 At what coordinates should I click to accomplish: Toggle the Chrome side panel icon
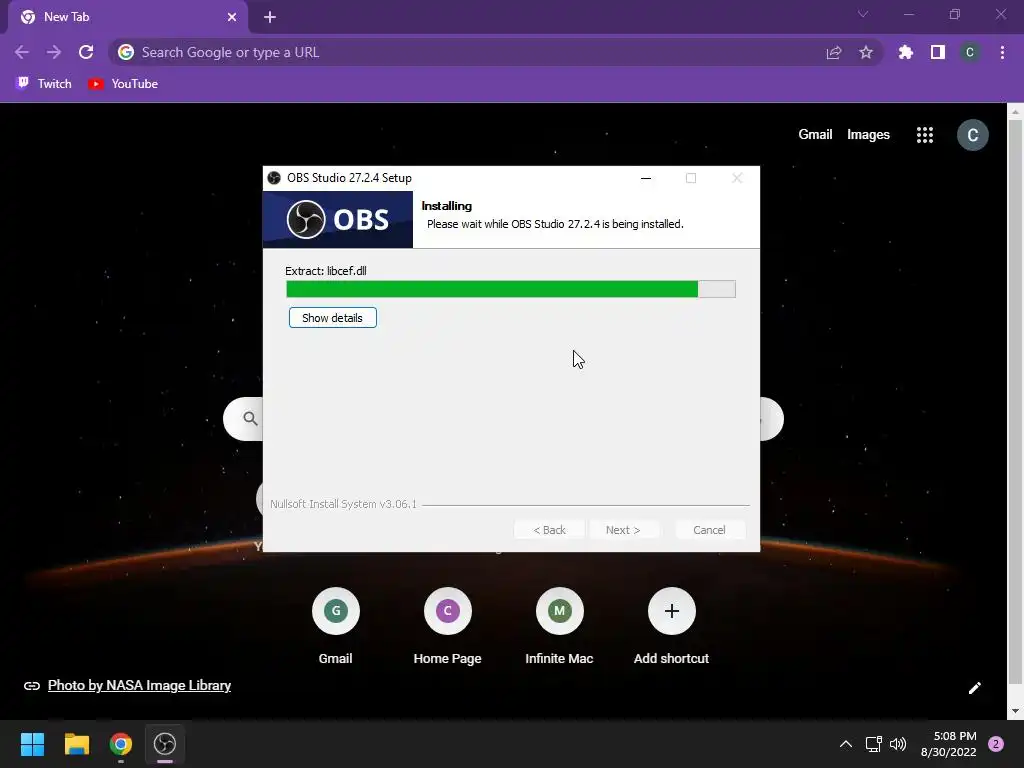point(938,52)
